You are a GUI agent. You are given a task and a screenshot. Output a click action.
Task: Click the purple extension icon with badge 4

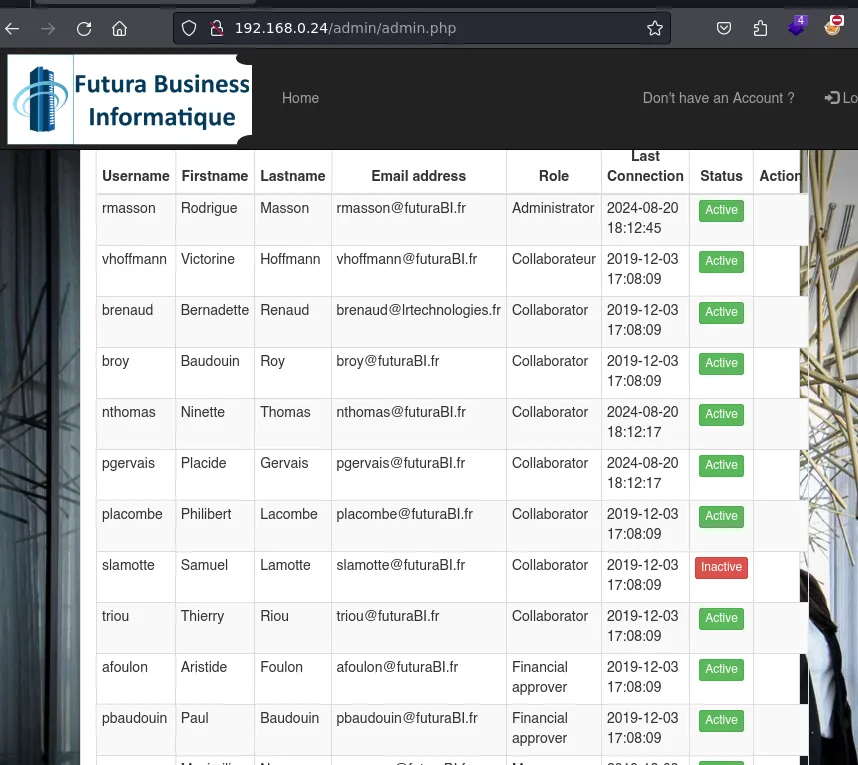tap(797, 27)
